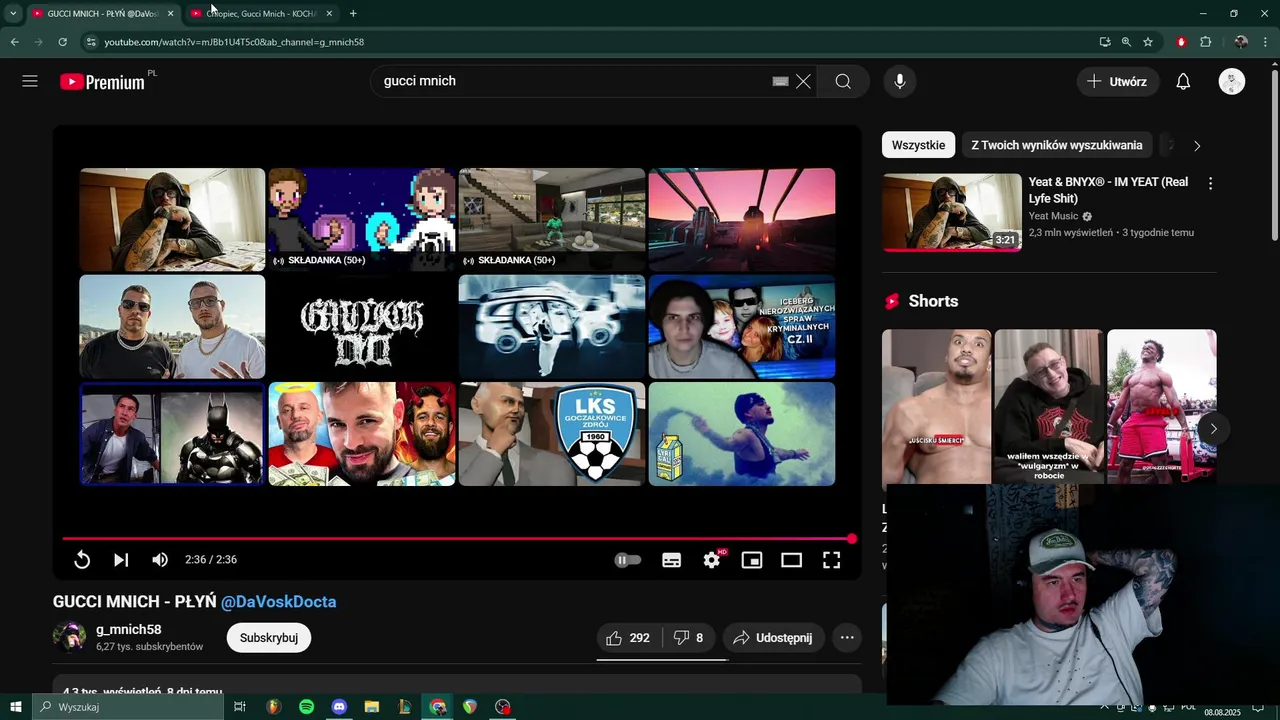Click g_mnich58 channel avatar
The height and width of the screenshot is (720, 1280).
coord(69,637)
